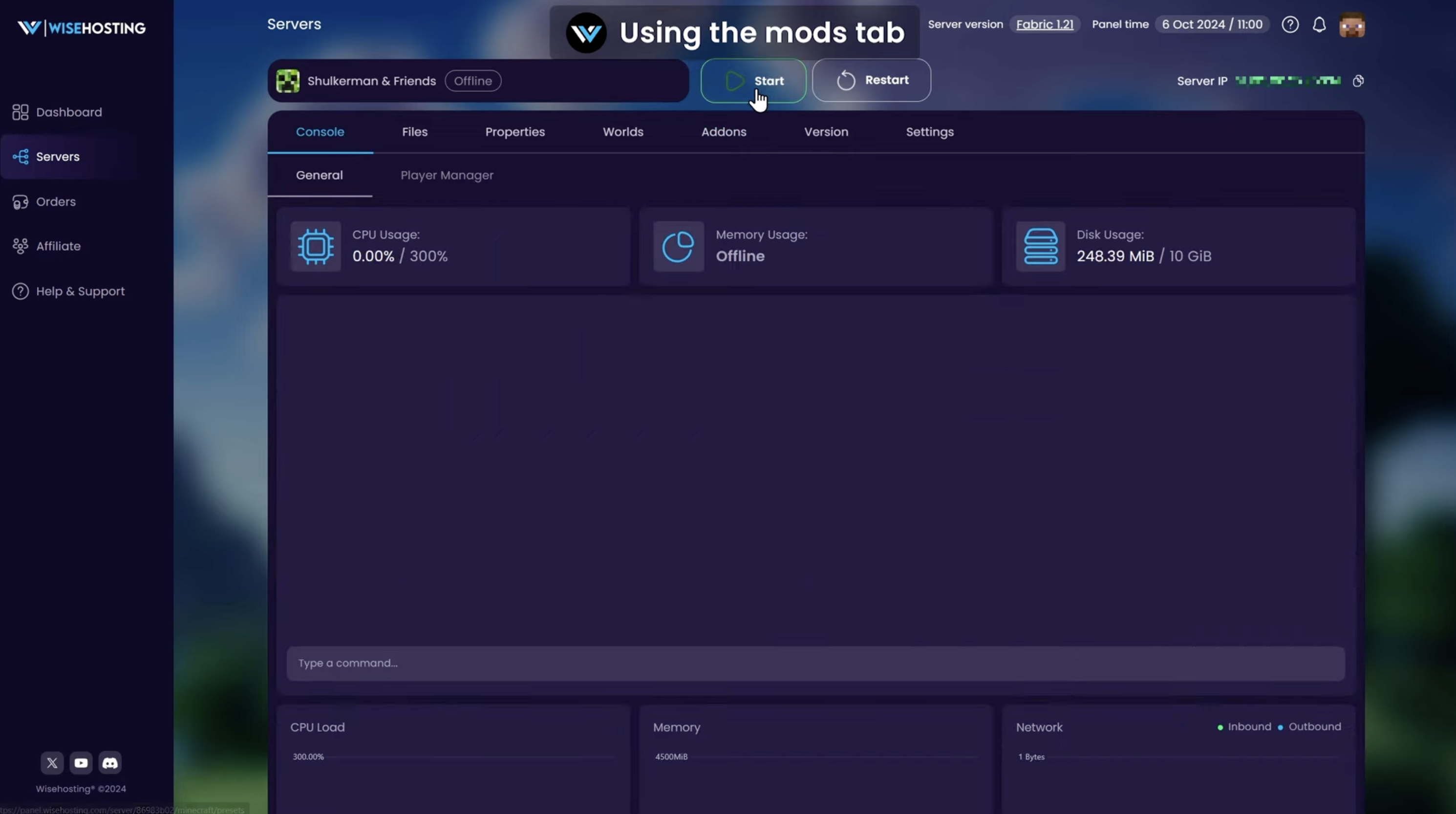Click the 300.00% CPU chart axis label
1456x814 pixels.
[x=308, y=757]
